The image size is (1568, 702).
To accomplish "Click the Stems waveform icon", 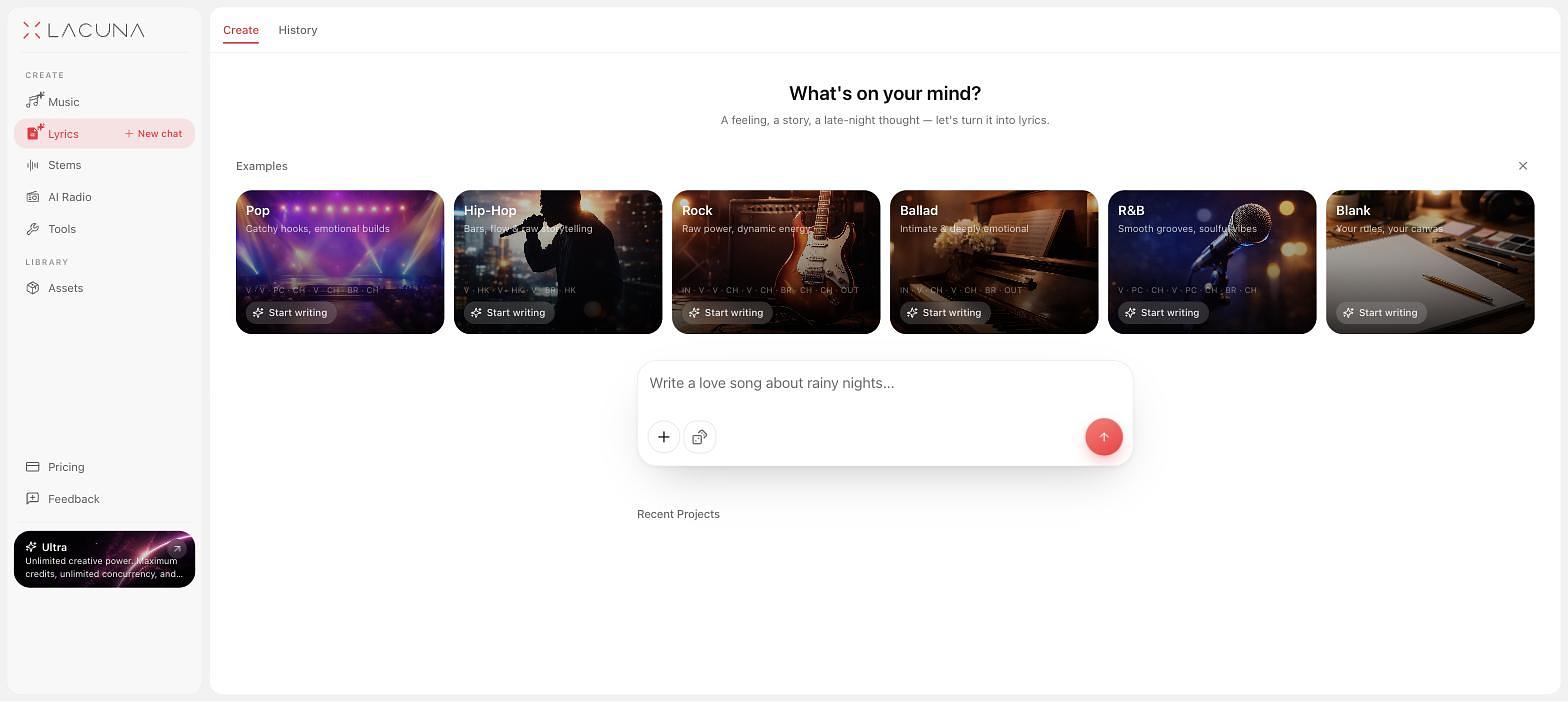I will [33, 165].
